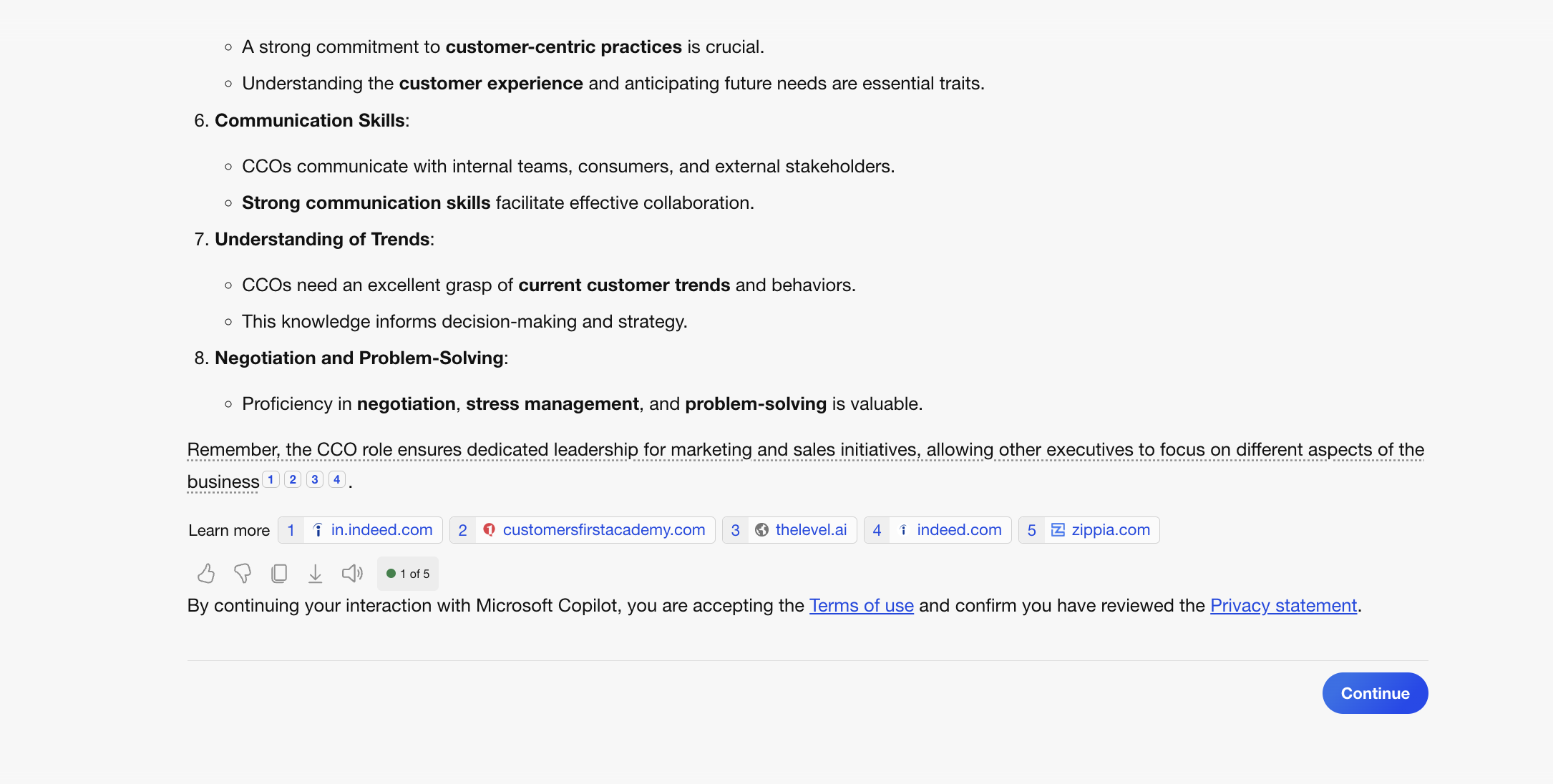The image size is (1553, 784).
Task: Open thelevel.ai source link
Action: point(811,530)
